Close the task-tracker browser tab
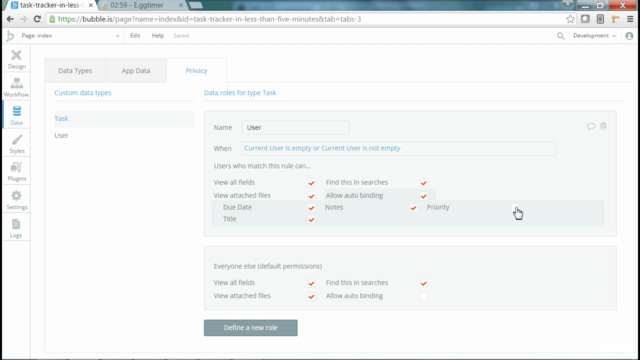This screenshot has width=640, height=360. coord(91,5)
